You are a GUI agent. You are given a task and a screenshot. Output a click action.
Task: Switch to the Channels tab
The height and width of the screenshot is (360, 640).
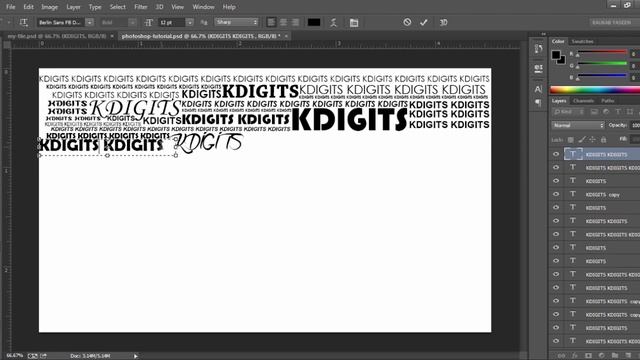[x=583, y=100]
